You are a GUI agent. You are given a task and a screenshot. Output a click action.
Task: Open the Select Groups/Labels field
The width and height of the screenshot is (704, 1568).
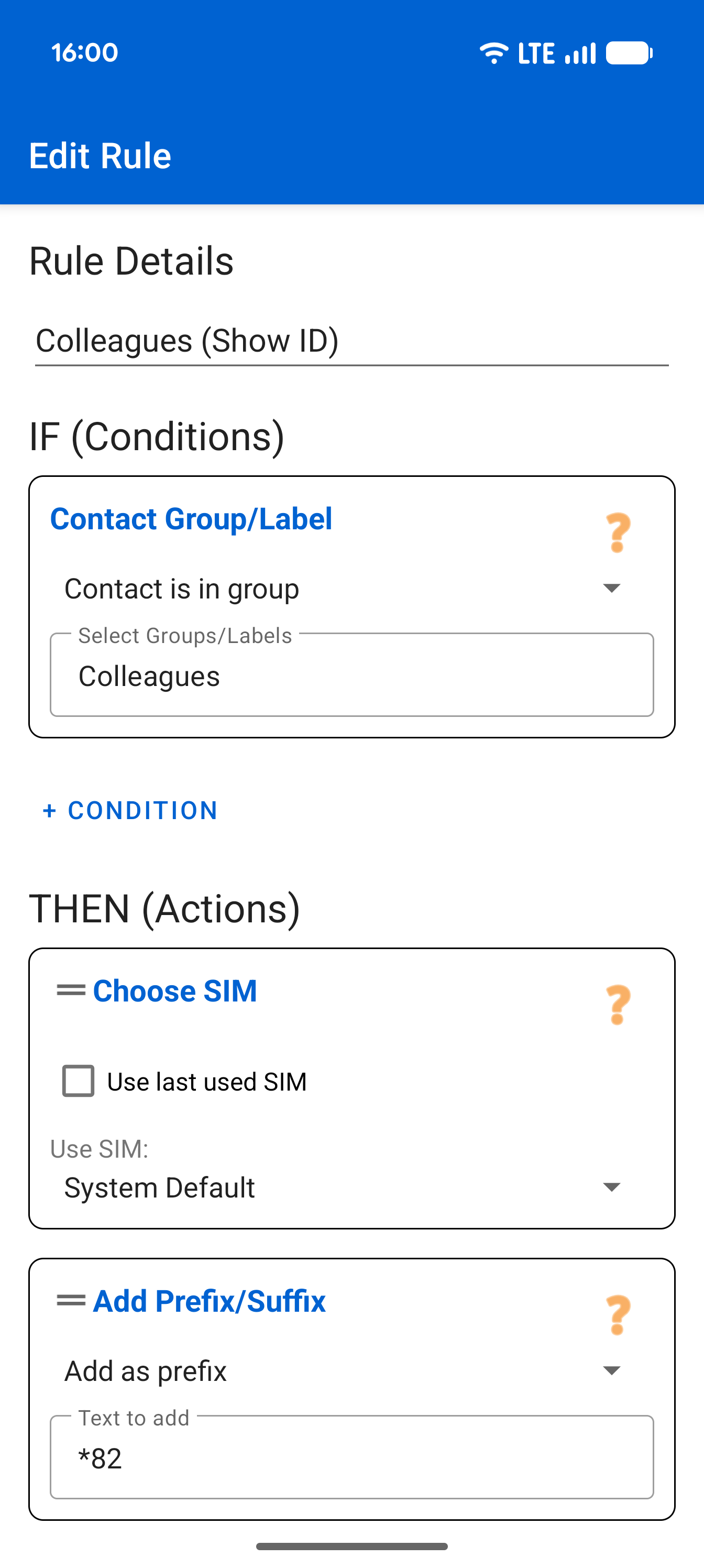coord(351,676)
